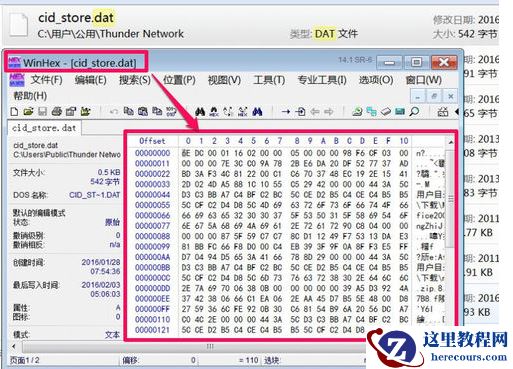Image resolution: width=513 pixels, height=369 pixels.
Task: Open the 视图(V) menu
Action: pyautogui.click(x=224, y=80)
